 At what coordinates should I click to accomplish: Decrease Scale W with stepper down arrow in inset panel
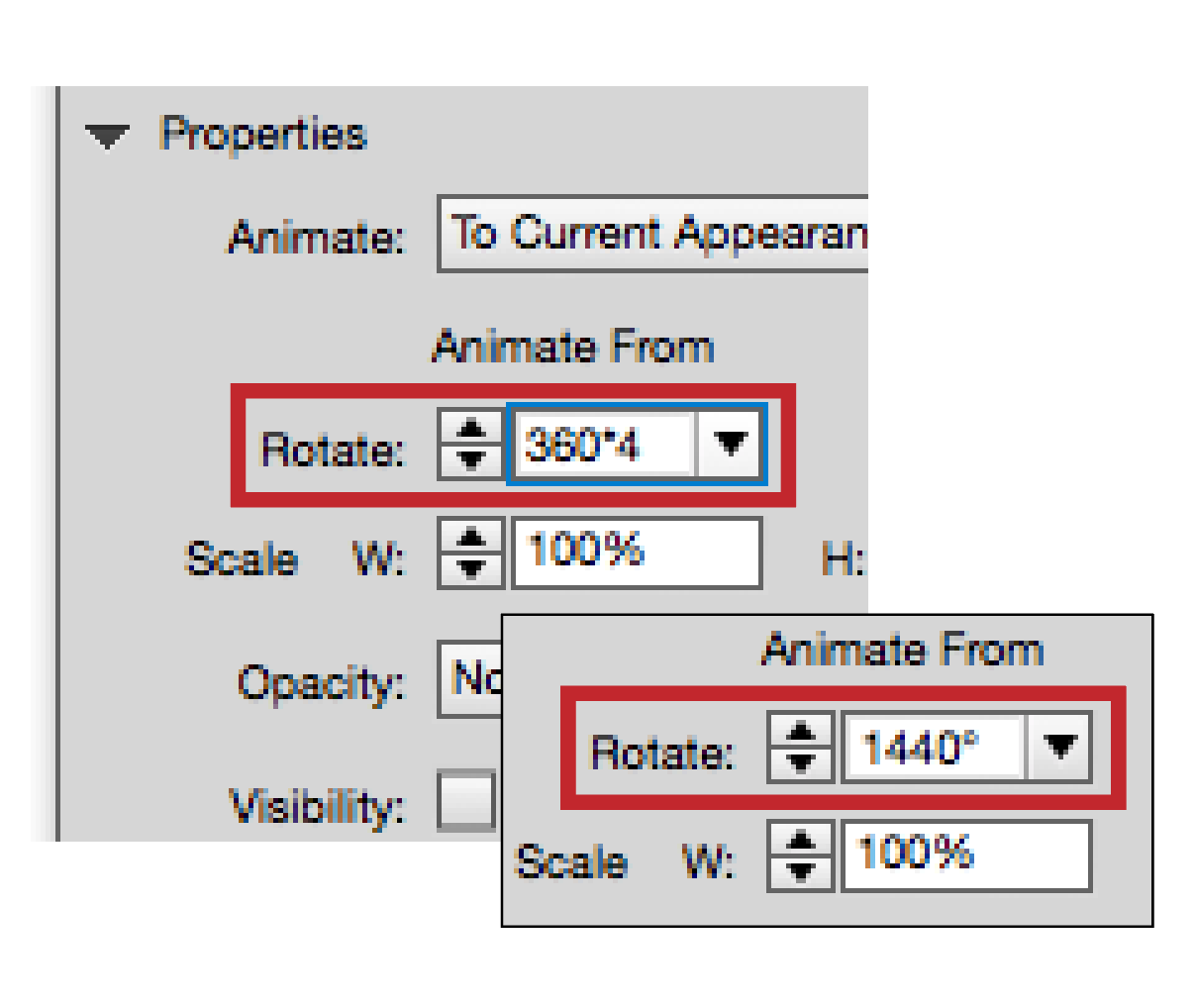[800, 871]
